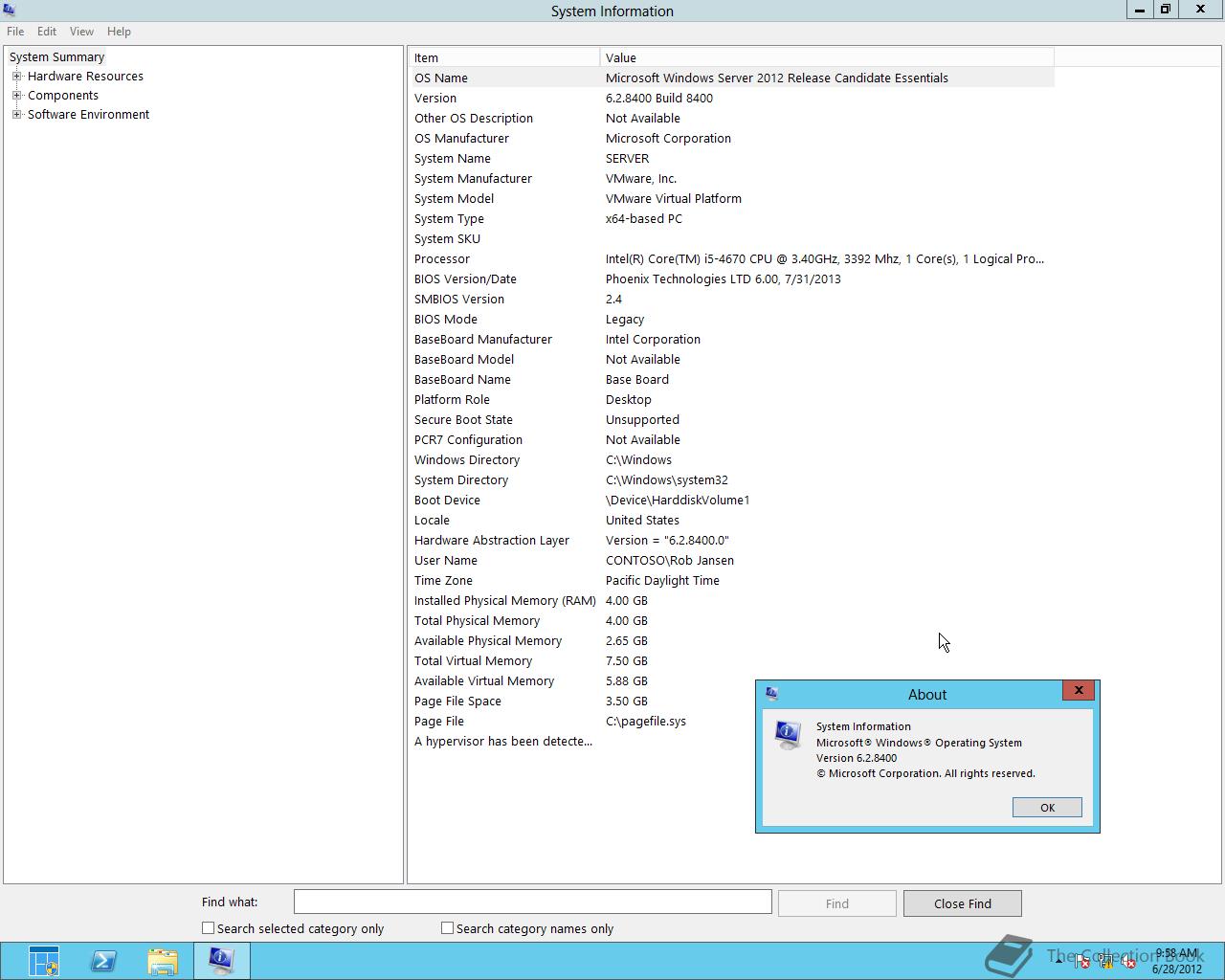Select the BIOS Mode row
The width and height of the screenshot is (1225, 980).
tap(732, 319)
